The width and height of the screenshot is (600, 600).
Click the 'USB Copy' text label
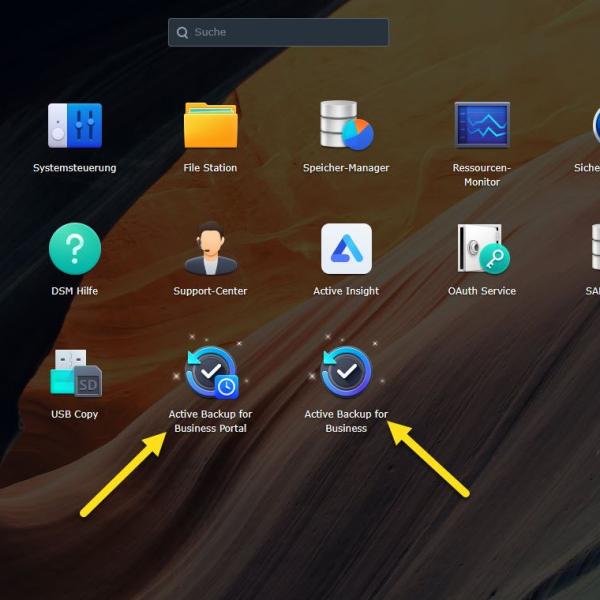click(75, 414)
